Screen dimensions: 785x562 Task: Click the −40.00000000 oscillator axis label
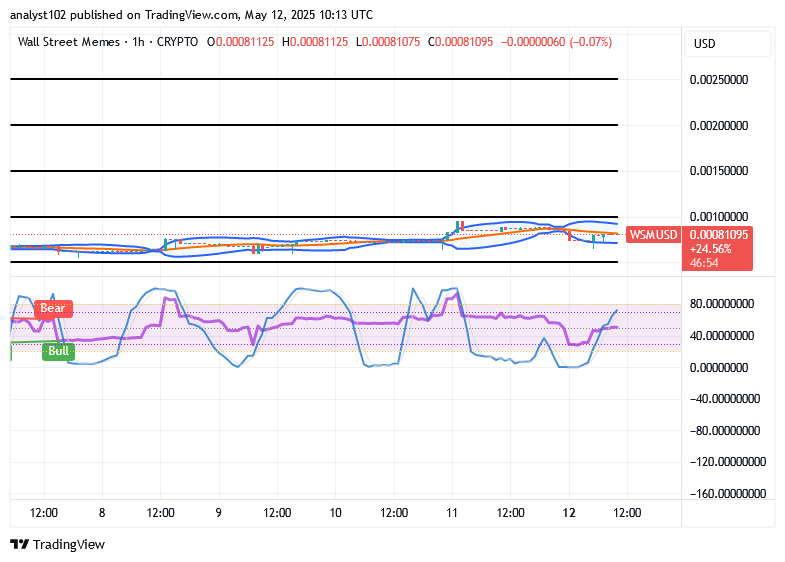point(725,399)
